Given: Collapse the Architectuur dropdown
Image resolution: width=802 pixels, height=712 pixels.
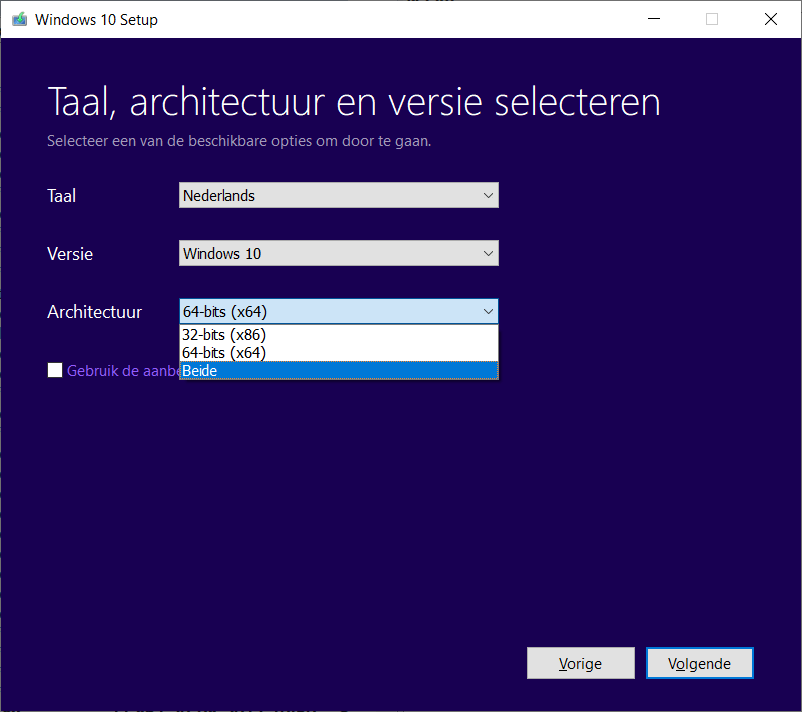Looking at the screenshot, I should (339, 312).
